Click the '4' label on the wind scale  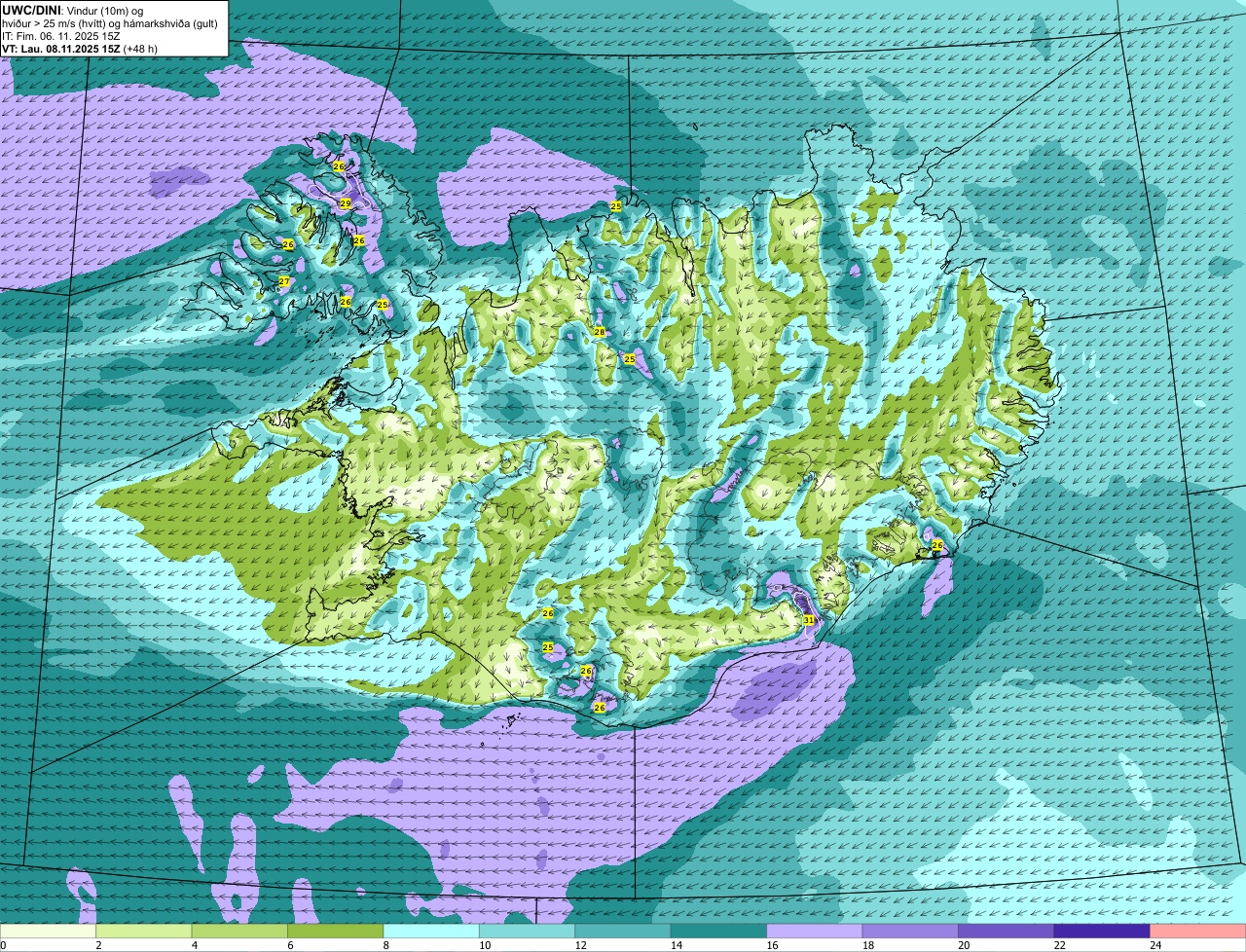195,945
